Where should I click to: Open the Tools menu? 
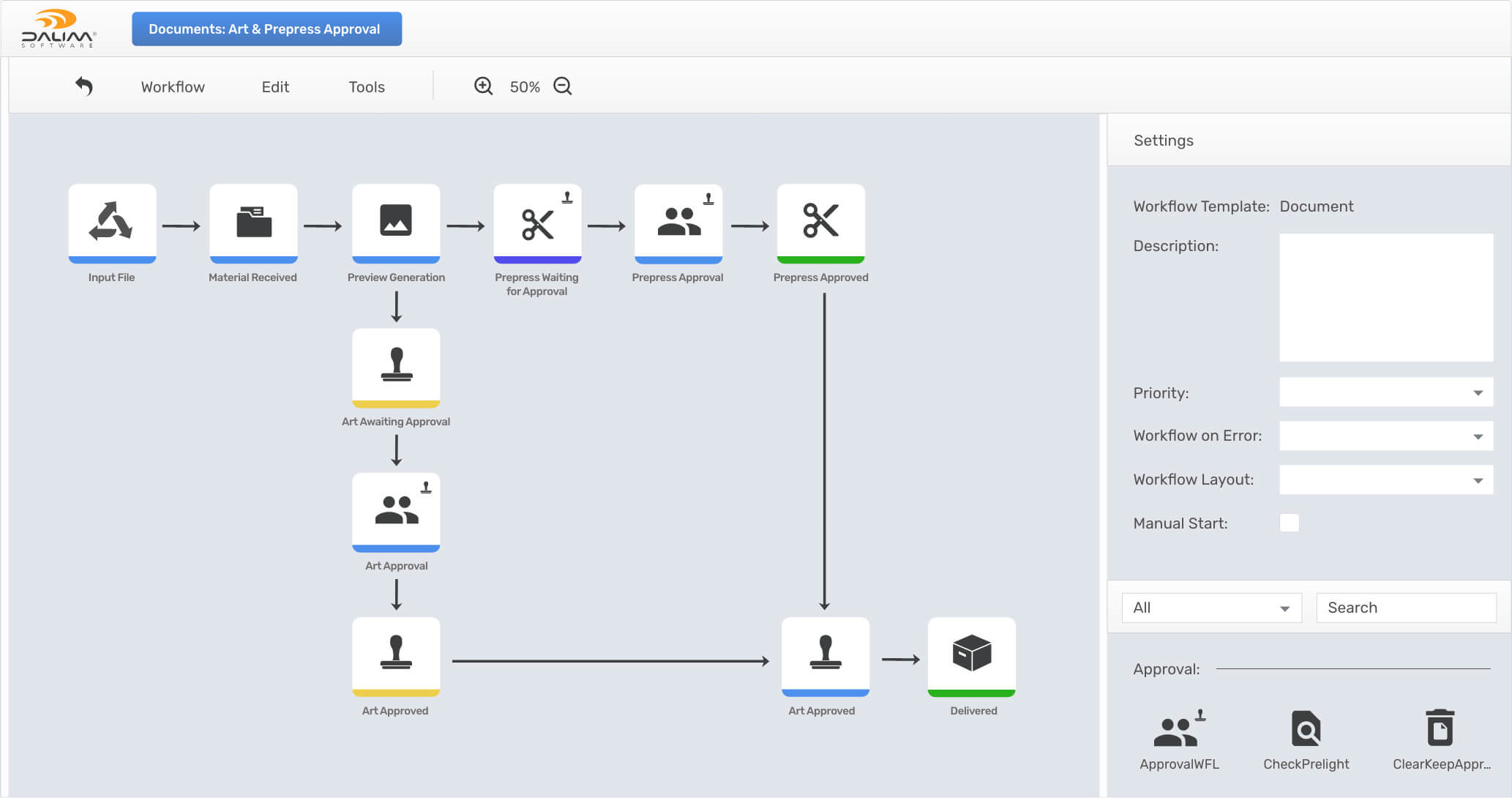point(366,87)
